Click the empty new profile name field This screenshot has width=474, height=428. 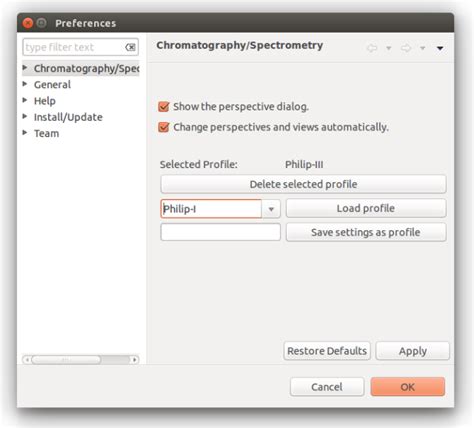pos(220,232)
